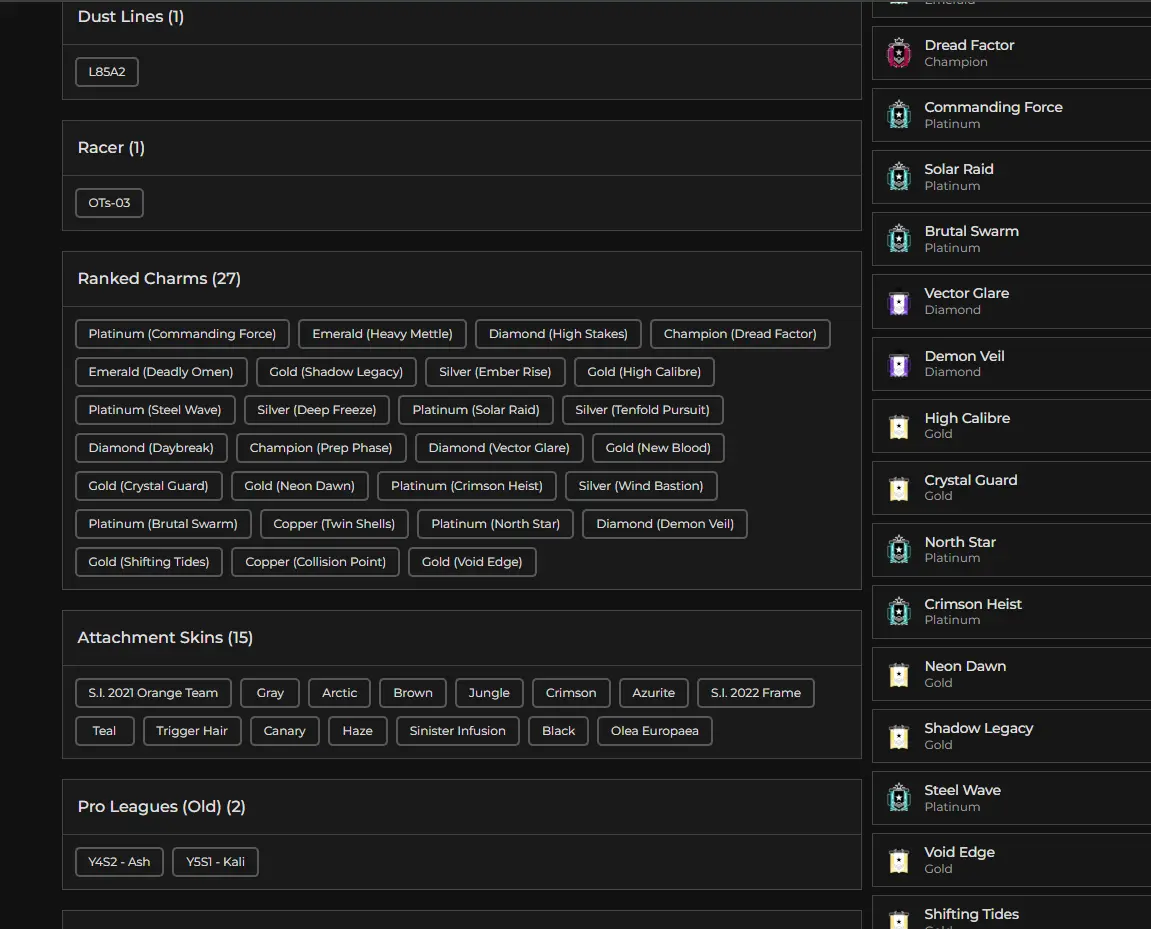Click the High Calibre Gold charm icon

tap(899, 426)
